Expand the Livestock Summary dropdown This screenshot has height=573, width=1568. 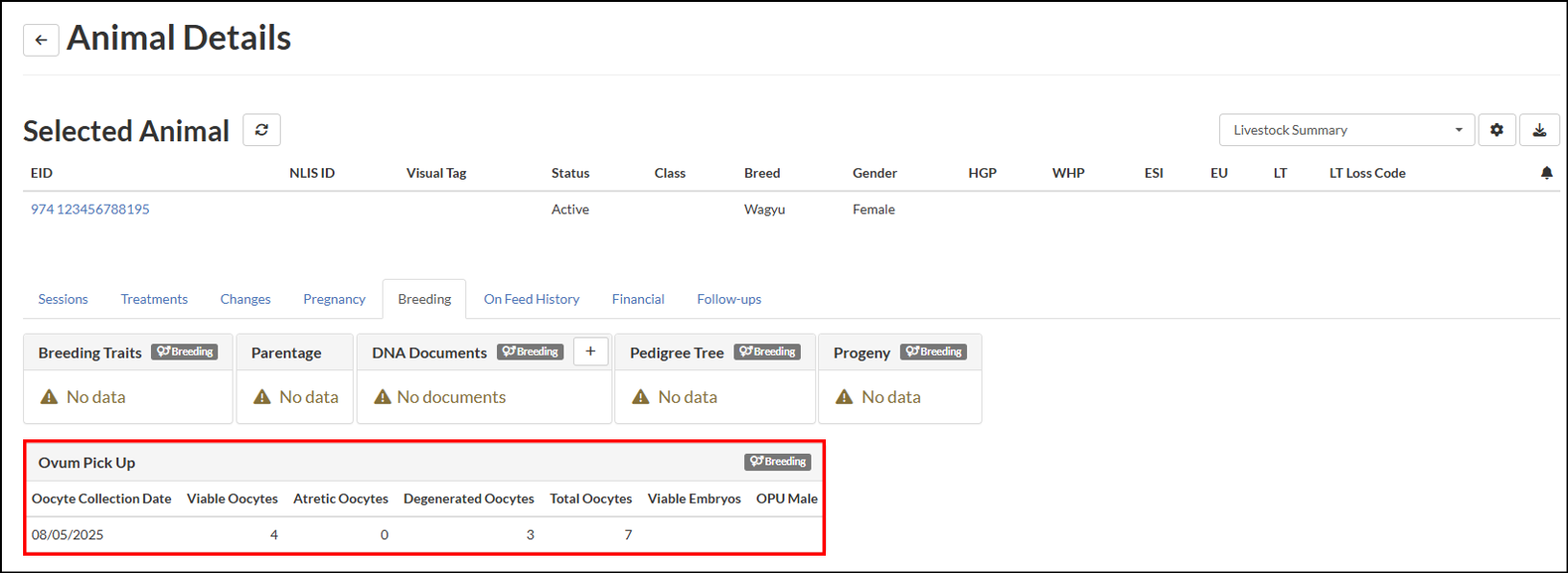tap(1347, 130)
